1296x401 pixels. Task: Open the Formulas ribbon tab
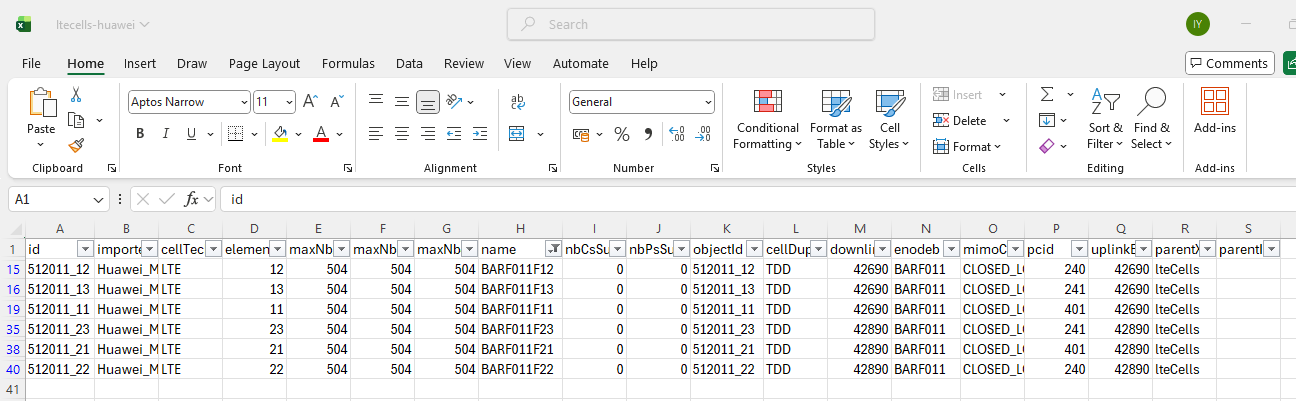(x=348, y=63)
